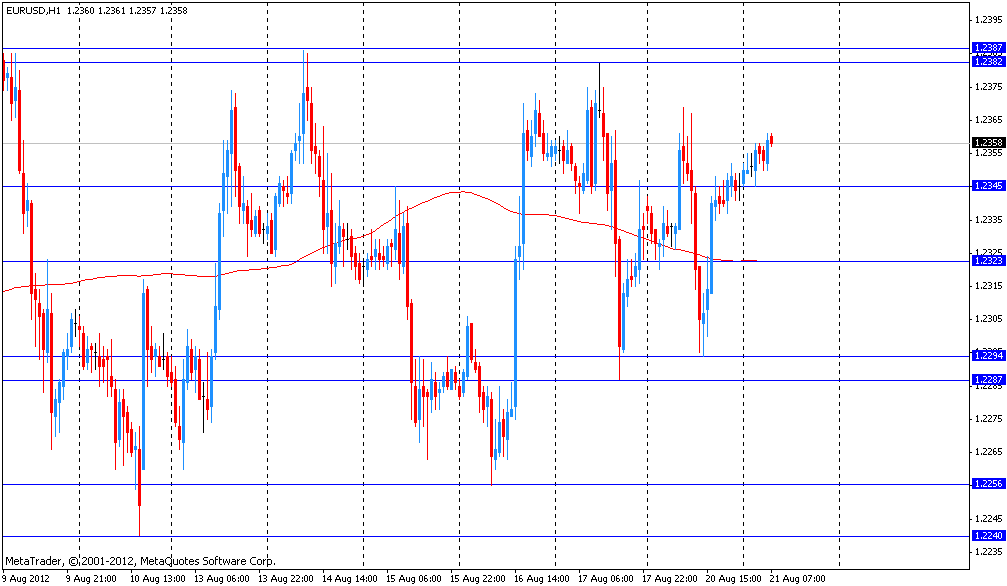
Task: Select the 1.2382 price level tag
Action: (987, 61)
